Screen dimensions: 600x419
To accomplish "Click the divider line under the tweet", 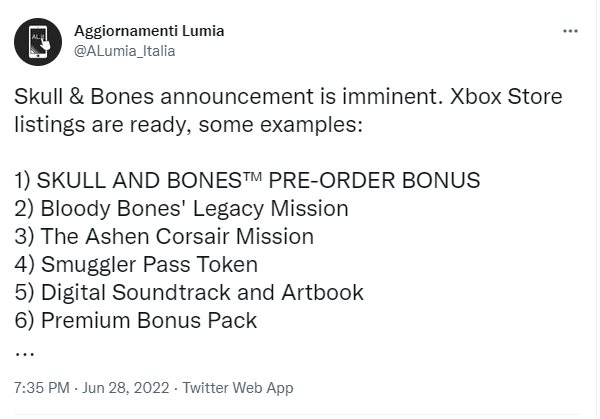I will pyautogui.click(x=297, y=414).
